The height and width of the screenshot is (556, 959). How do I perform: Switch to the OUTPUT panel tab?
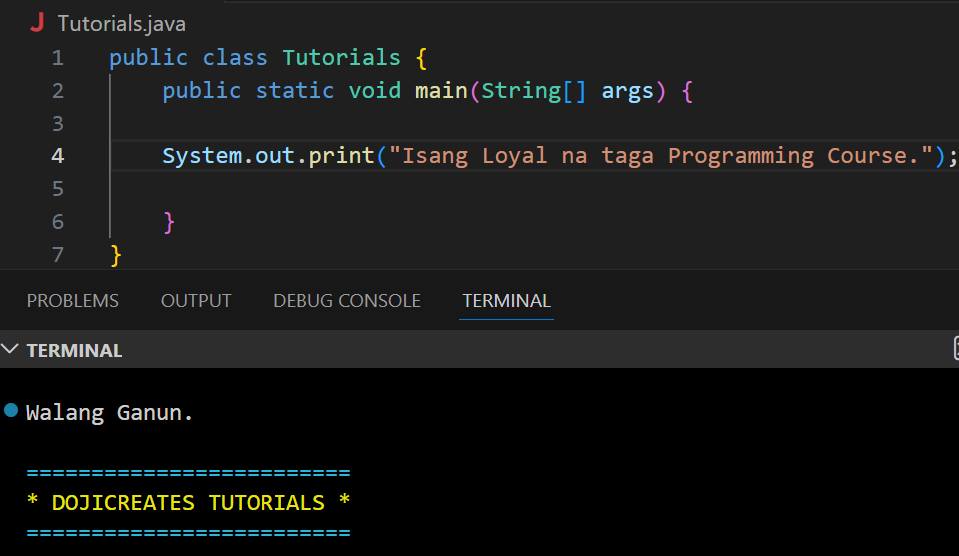(196, 300)
